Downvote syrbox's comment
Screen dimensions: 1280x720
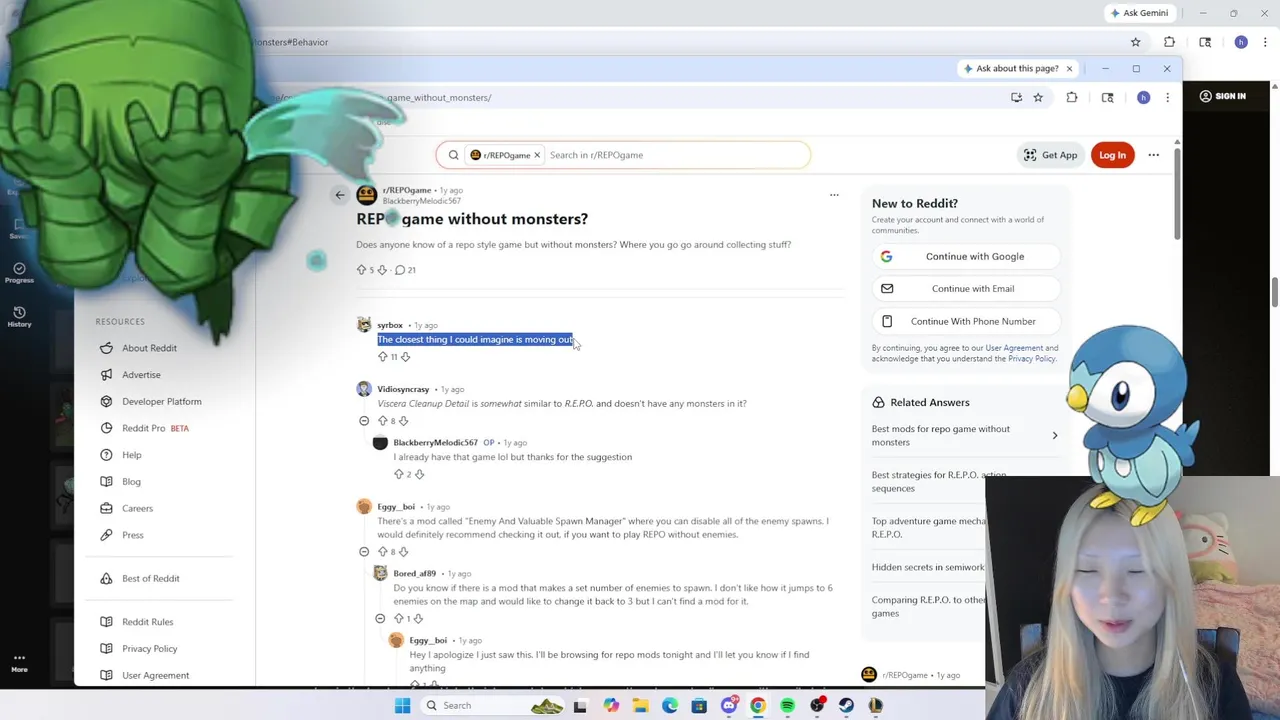405,357
